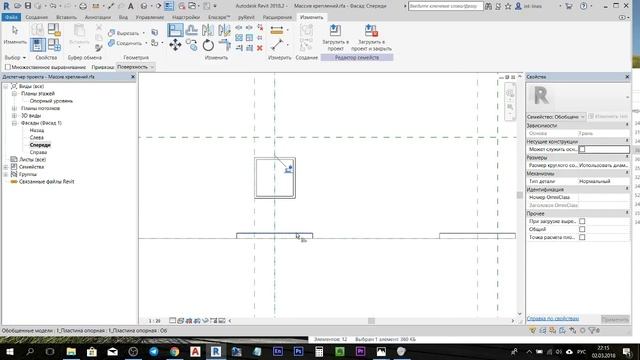The image size is (640, 360).
Task: Switch to the Управление ribbon tab
Action: tap(149, 17)
